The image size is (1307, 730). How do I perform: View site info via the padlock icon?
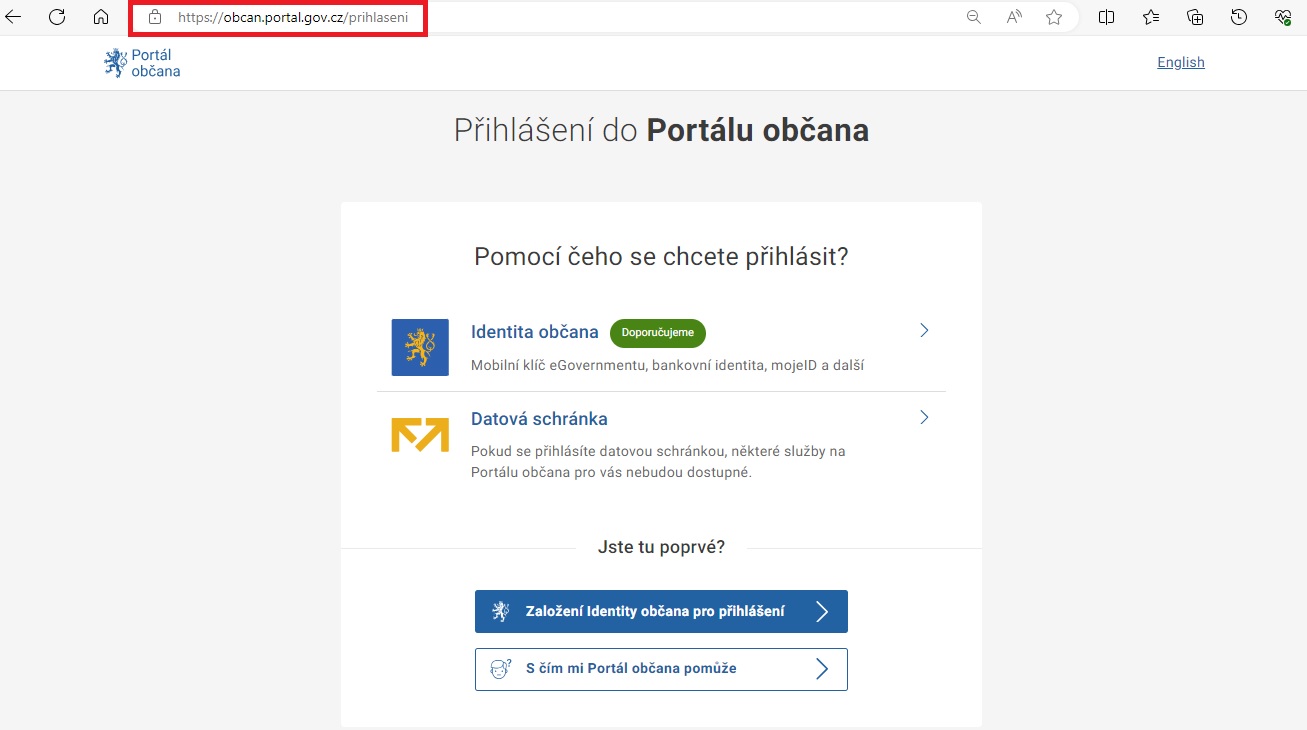pos(154,17)
